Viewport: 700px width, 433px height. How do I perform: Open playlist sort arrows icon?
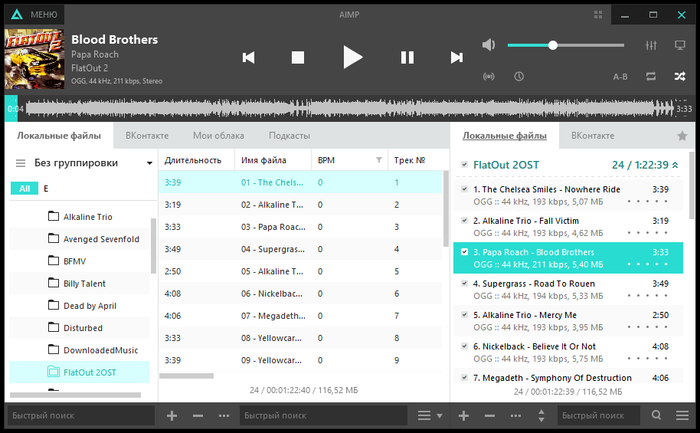(541, 416)
